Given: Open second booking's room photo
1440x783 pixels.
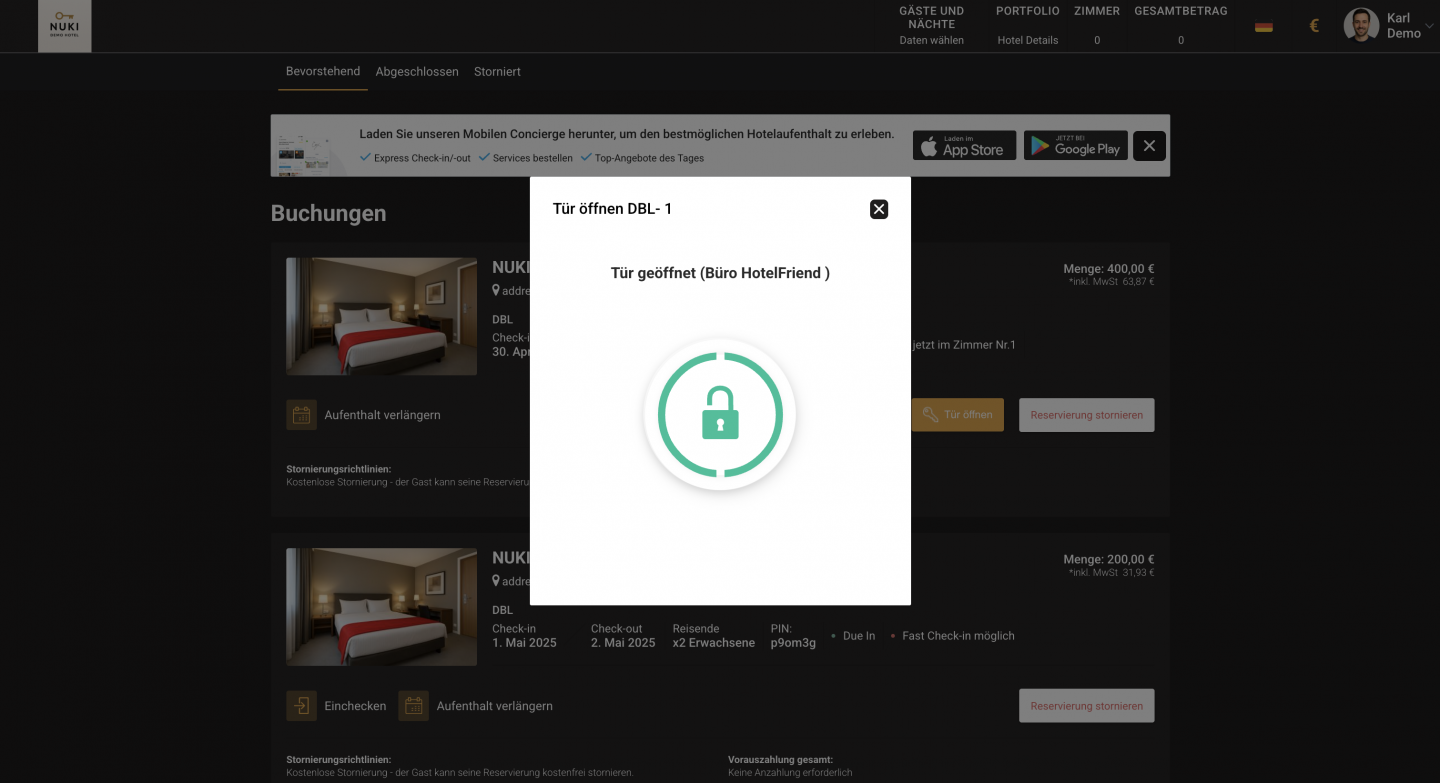Looking at the screenshot, I should click(x=381, y=607).
